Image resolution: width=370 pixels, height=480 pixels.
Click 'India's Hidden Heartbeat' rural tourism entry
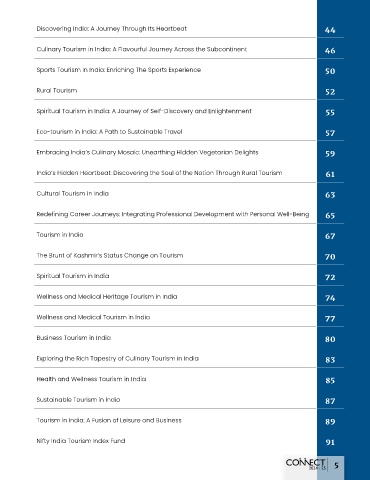(159, 173)
